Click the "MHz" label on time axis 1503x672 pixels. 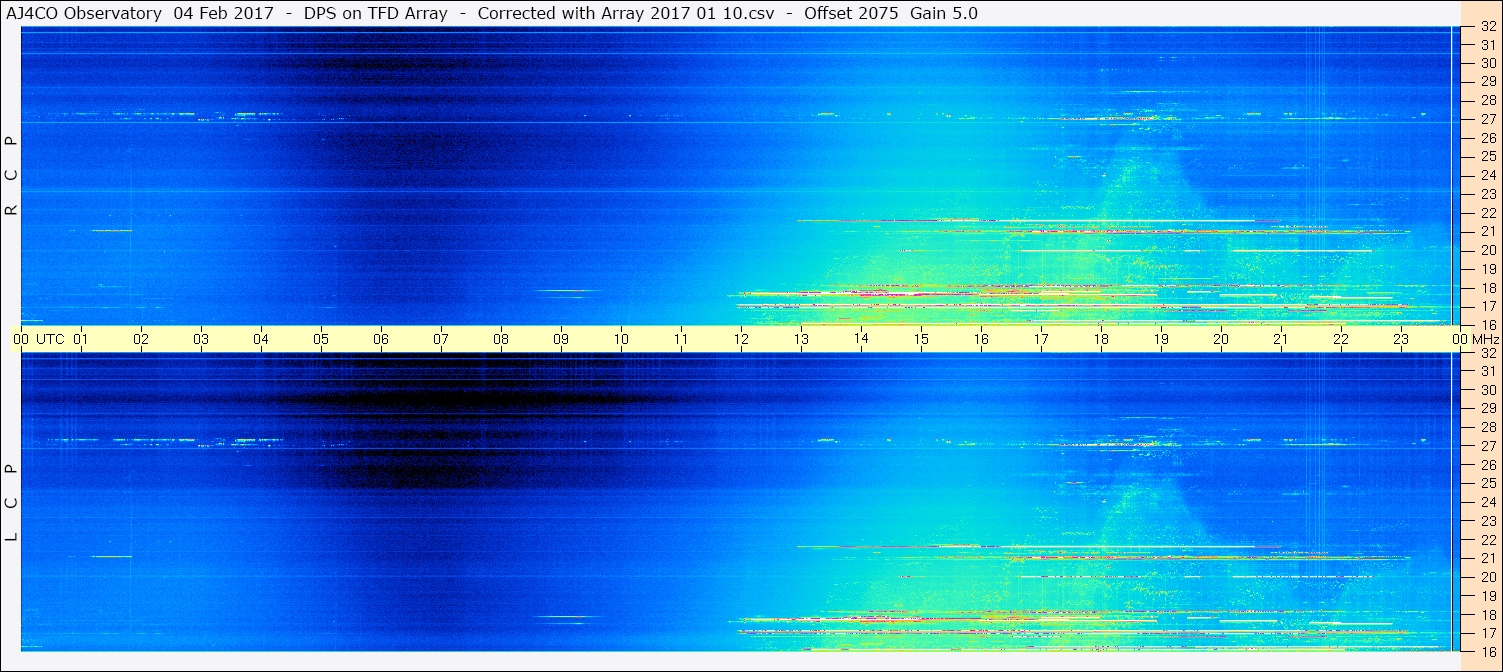pyautogui.click(x=1485, y=339)
